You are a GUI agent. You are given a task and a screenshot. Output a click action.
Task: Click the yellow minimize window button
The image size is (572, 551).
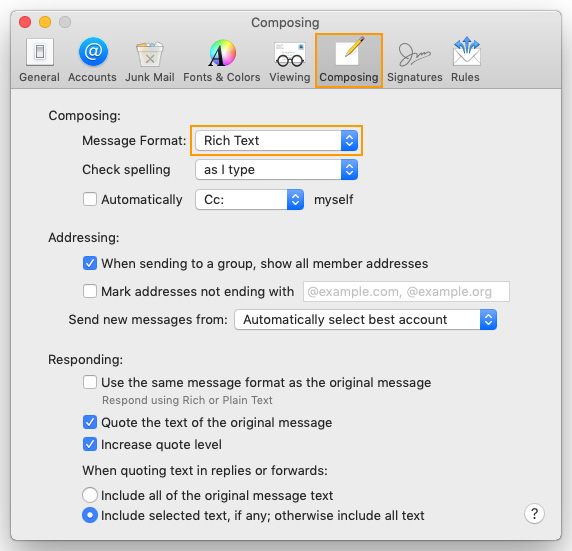45,22
